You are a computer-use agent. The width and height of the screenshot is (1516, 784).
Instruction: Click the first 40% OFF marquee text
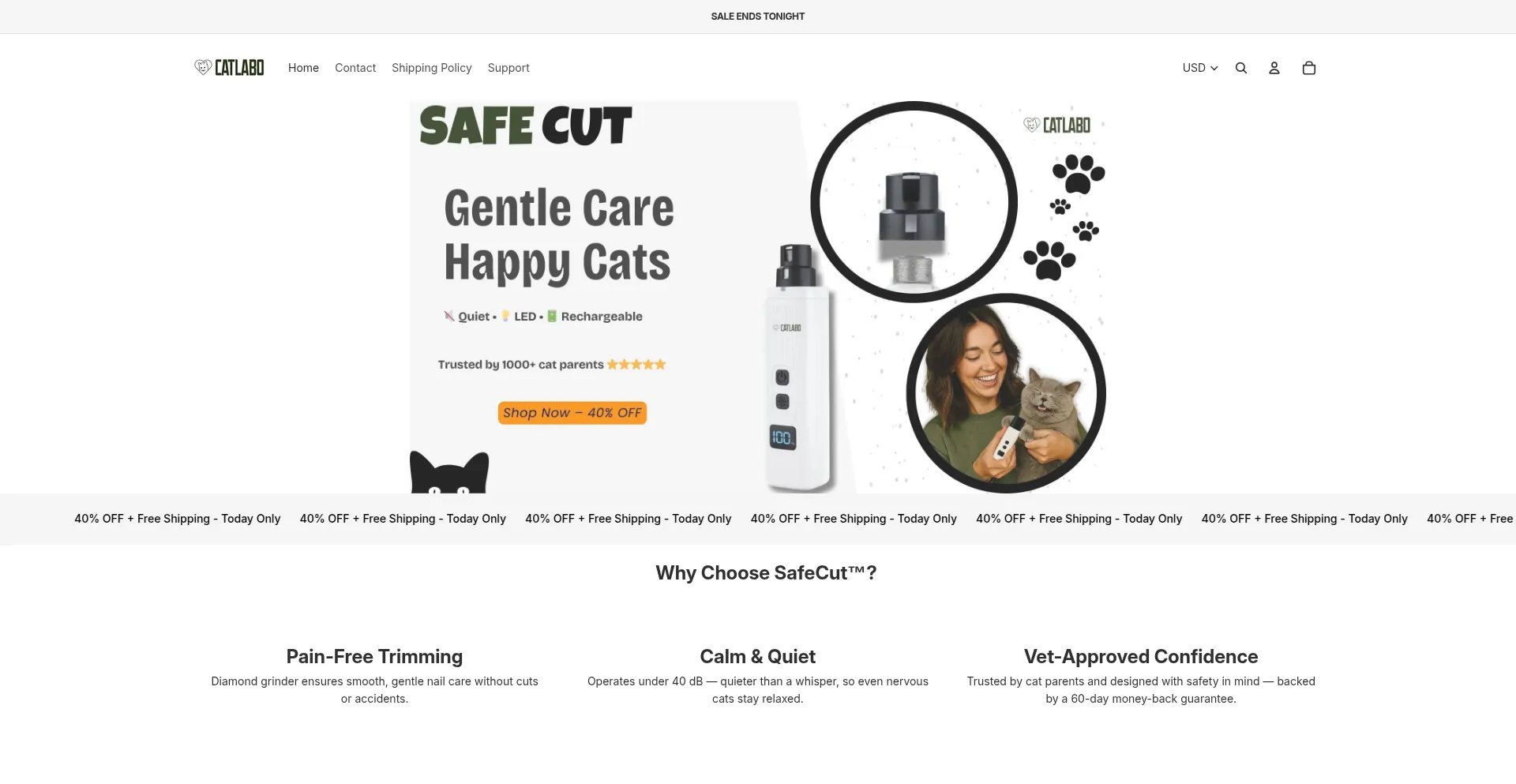click(178, 519)
